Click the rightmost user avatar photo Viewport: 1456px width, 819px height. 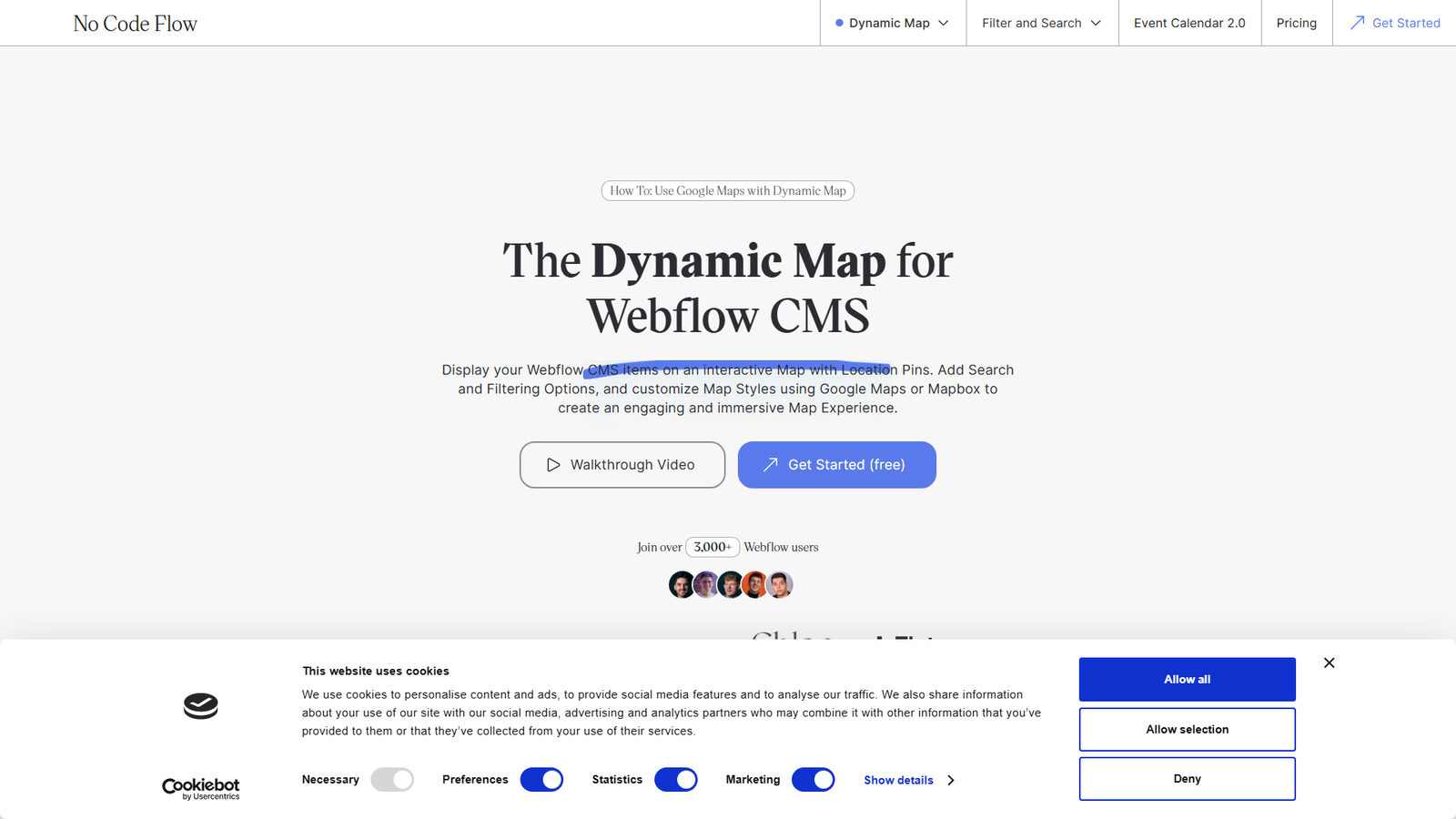[779, 584]
